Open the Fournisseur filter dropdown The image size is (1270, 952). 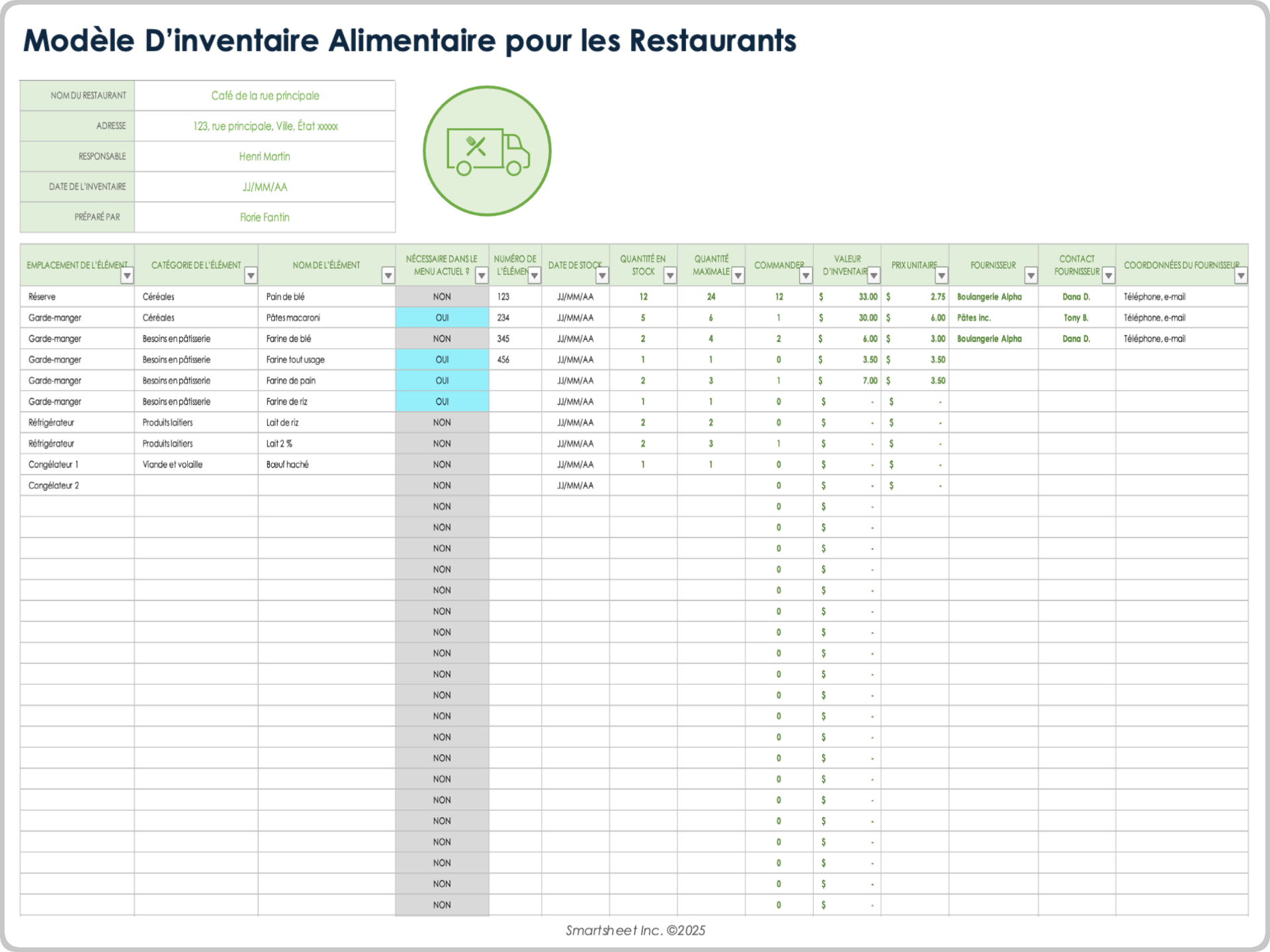[x=1031, y=276]
